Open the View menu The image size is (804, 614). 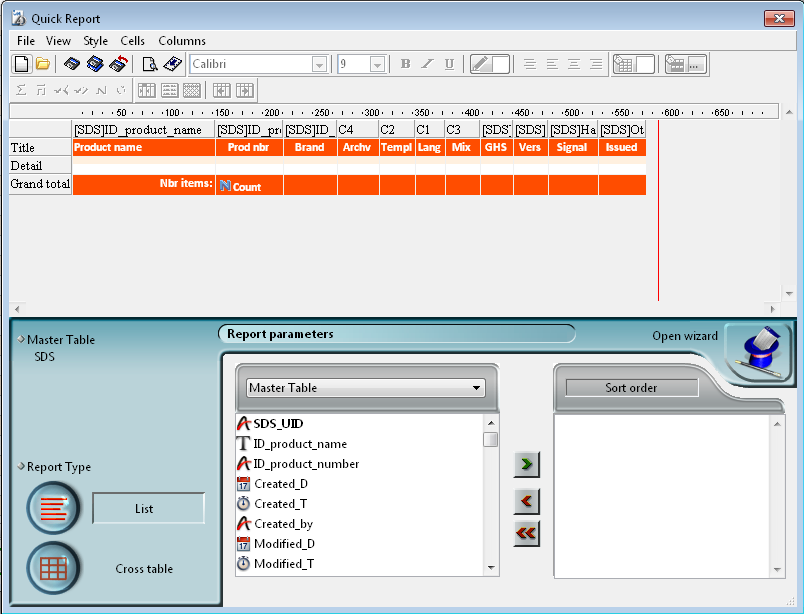(x=58, y=41)
